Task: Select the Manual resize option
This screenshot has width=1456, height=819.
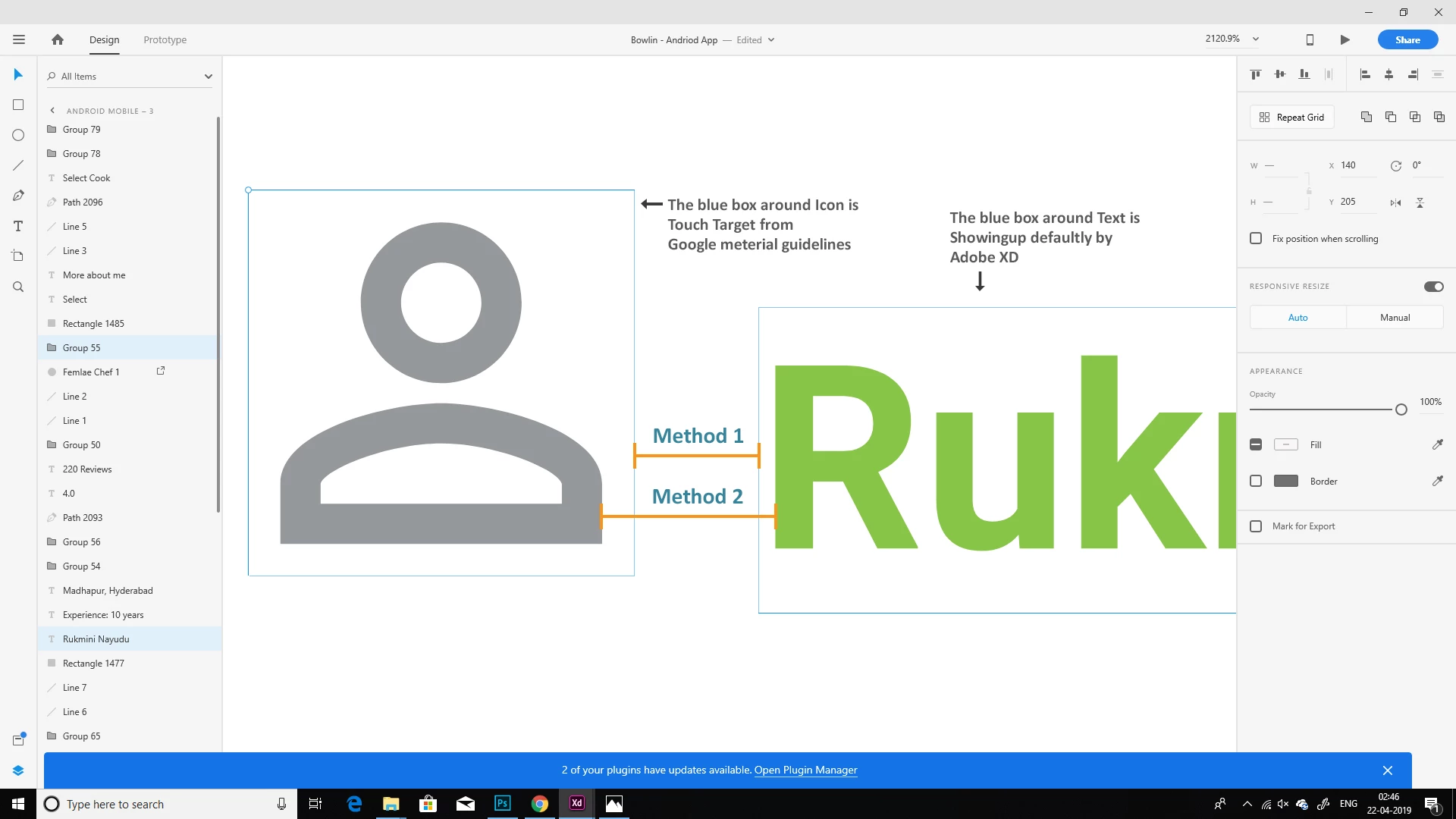Action: pos(1395,318)
